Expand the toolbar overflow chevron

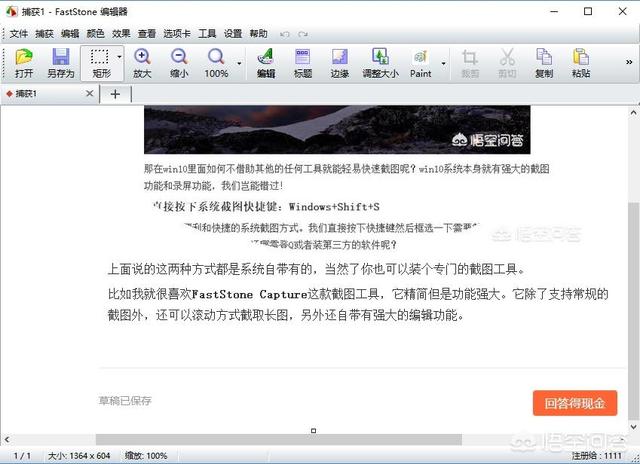pos(629,62)
